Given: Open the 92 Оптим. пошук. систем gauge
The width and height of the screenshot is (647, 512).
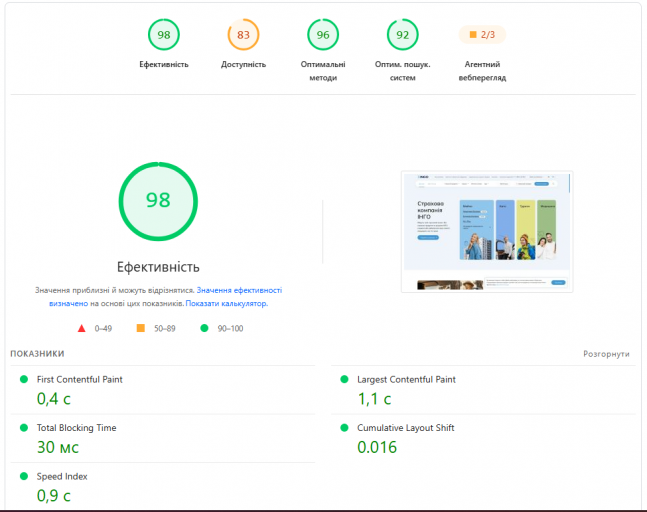Looking at the screenshot, I should (403, 35).
